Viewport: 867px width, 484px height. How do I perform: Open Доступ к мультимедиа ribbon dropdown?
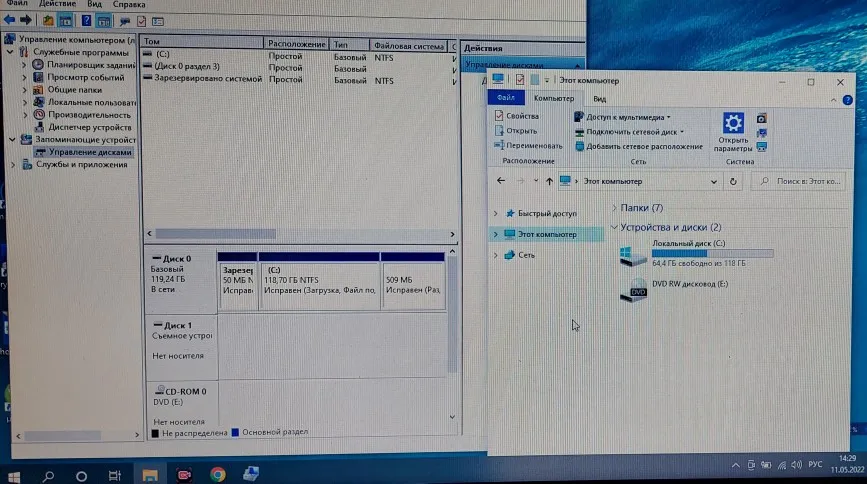pyautogui.click(x=622, y=117)
